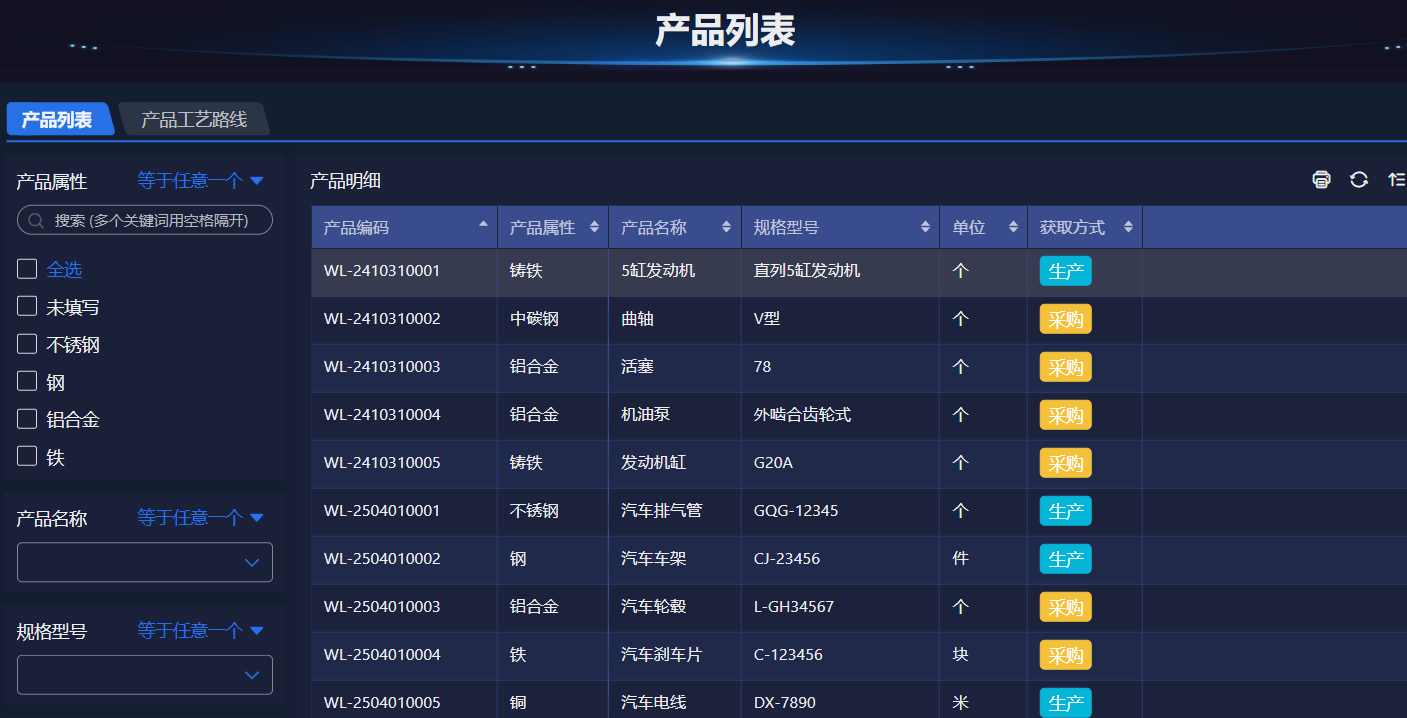Open 等于任意一个 dropdown for 产品名称
Viewport: 1407px width, 718px height.
200,517
